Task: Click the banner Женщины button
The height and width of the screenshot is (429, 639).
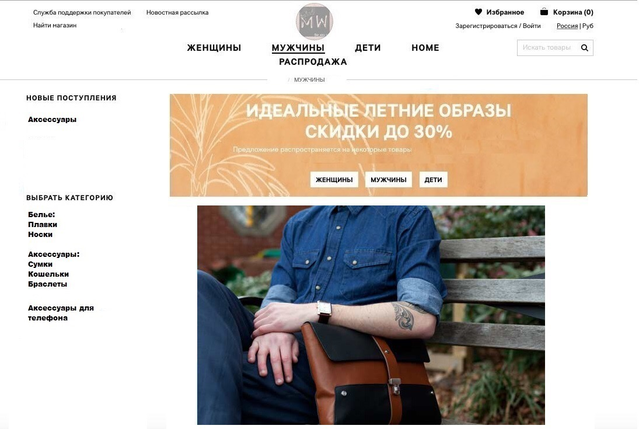Action: click(334, 180)
